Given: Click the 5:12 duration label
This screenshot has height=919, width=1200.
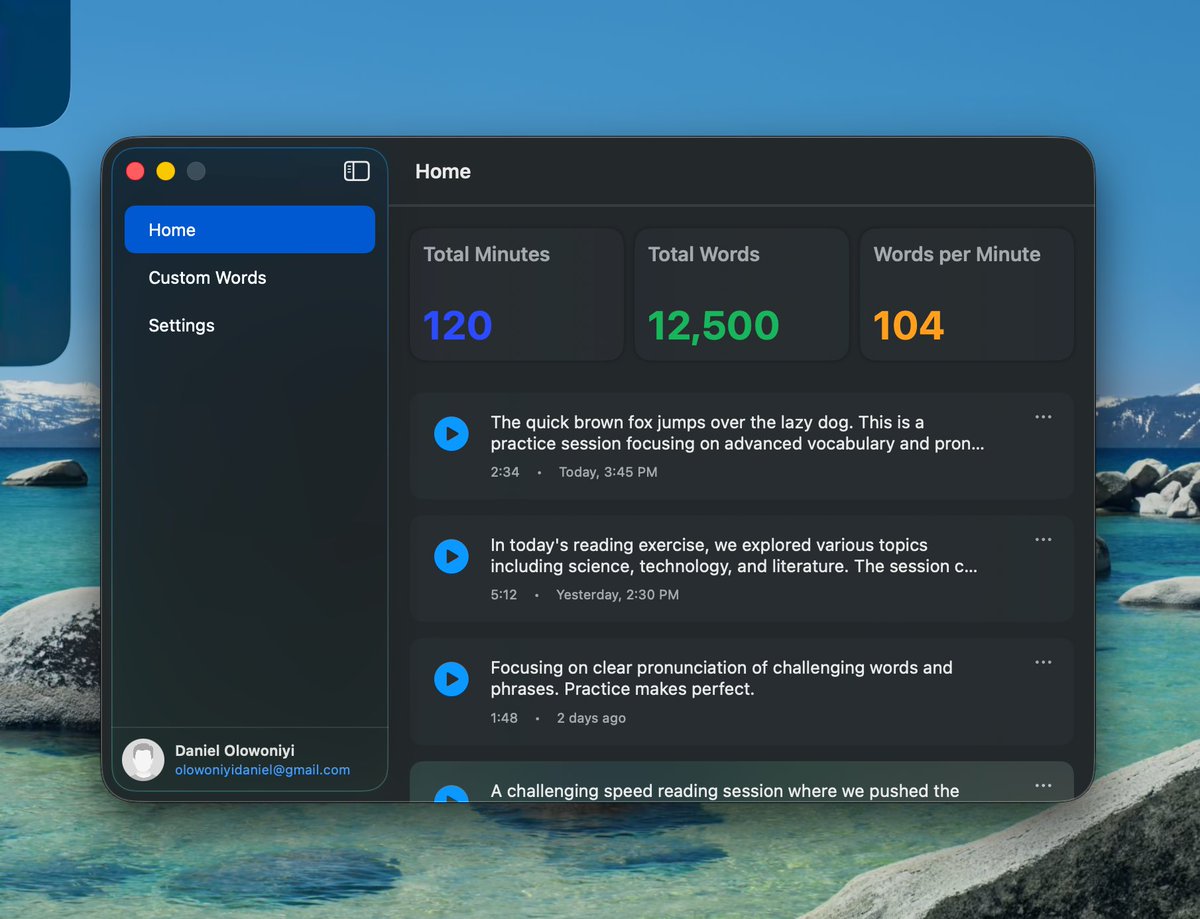Looking at the screenshot, I should pos(504,595).
